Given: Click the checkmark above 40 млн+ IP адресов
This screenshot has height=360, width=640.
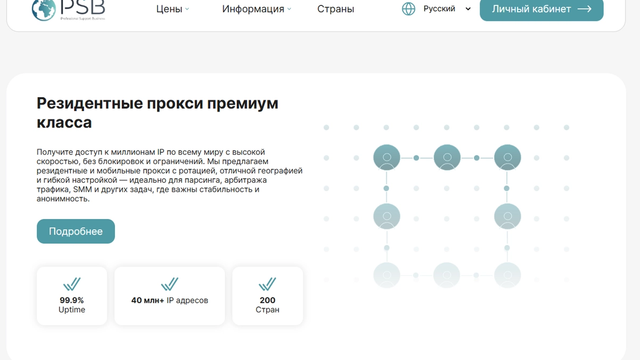Looking at the screenshot, I should tap(169, 284).
